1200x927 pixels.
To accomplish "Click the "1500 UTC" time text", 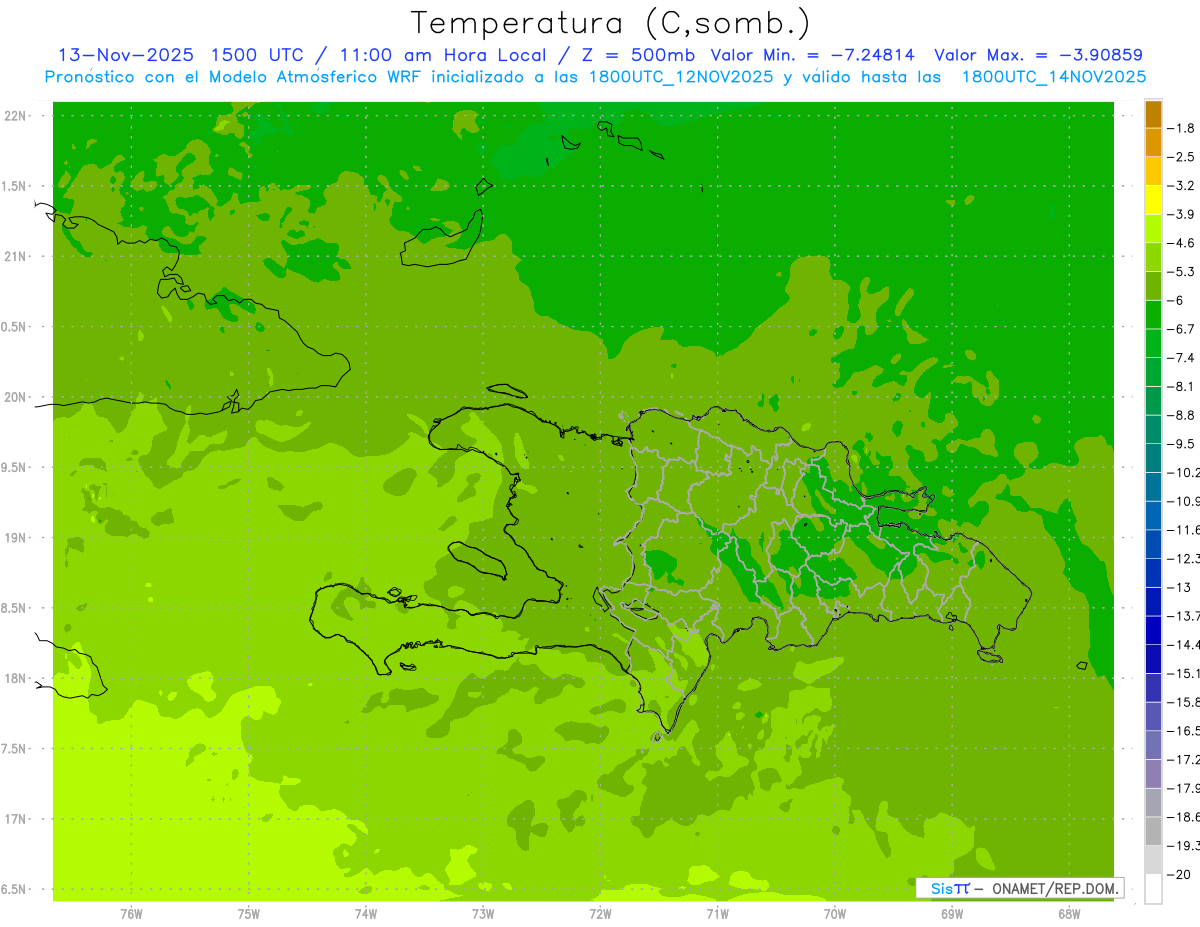I will click(x=256, y=55).
